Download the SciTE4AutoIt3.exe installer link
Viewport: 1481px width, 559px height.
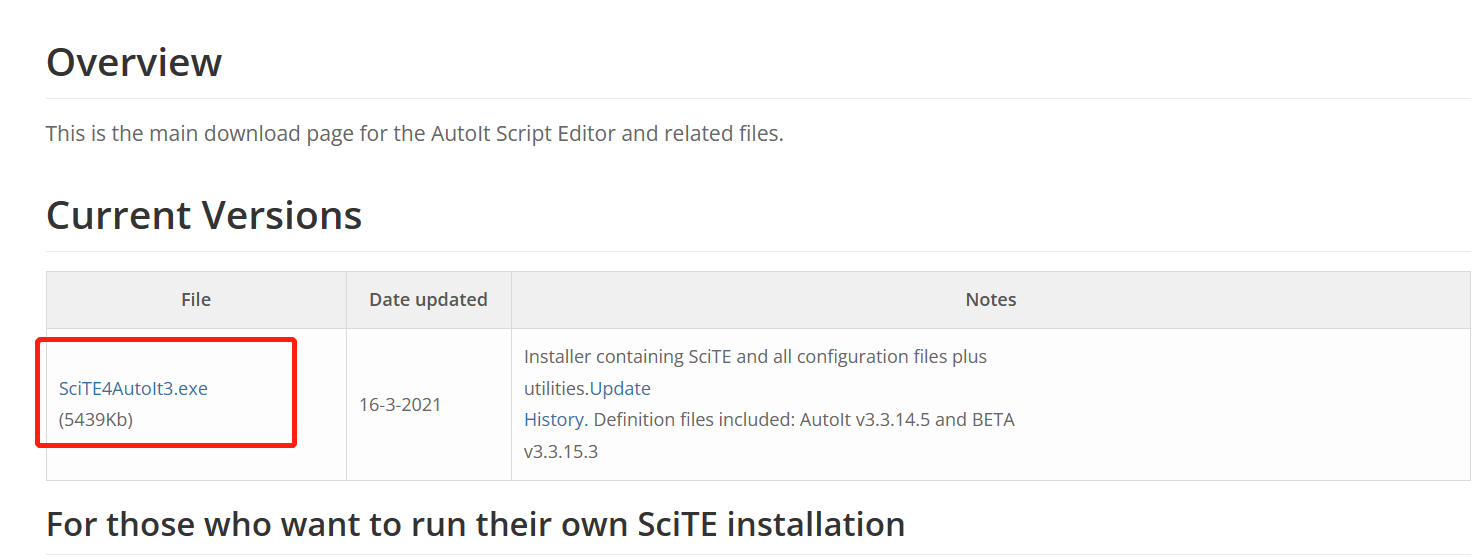click(x=133, y=388)
